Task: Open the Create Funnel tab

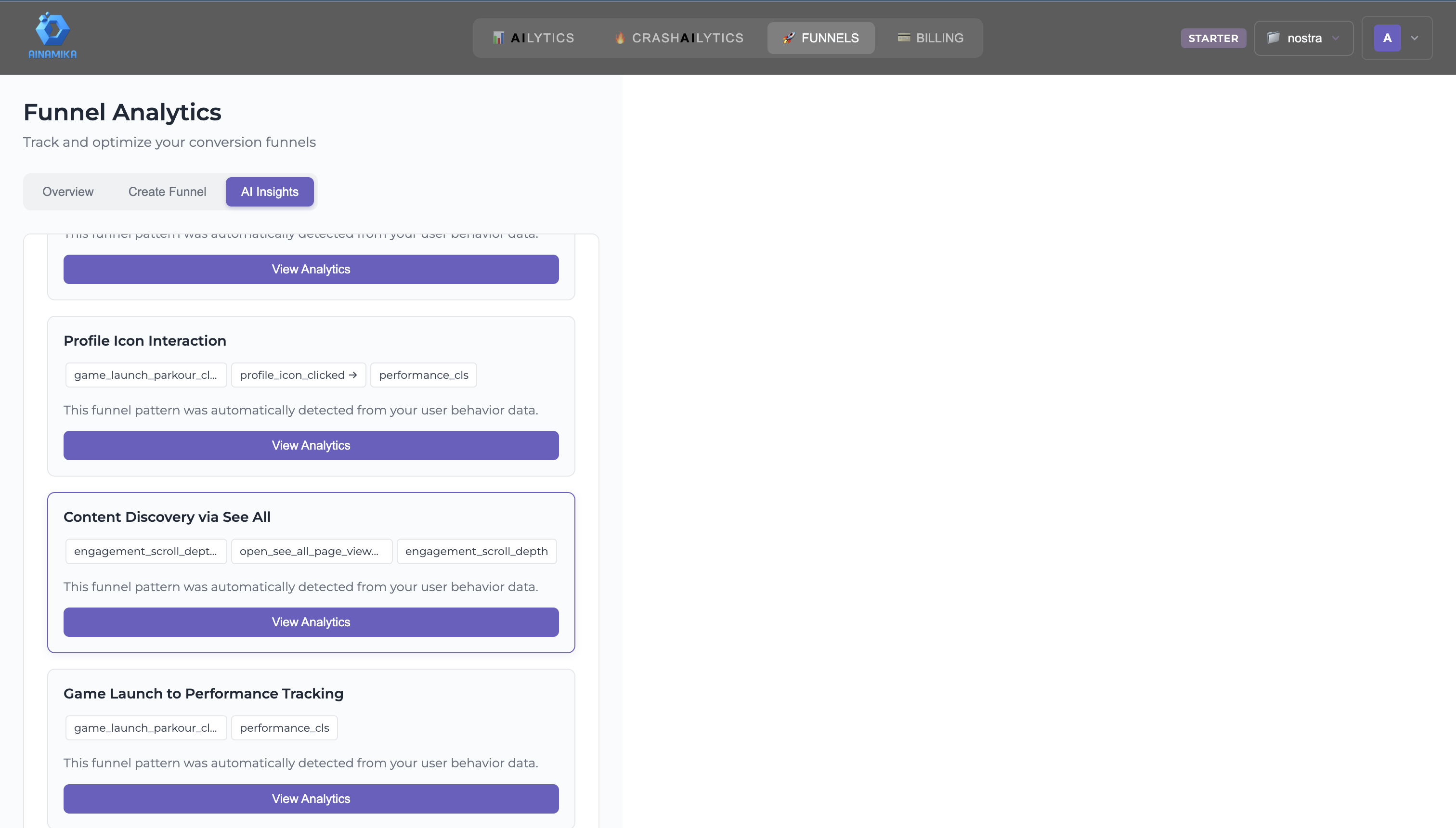Action: click(x=167, y=192)
